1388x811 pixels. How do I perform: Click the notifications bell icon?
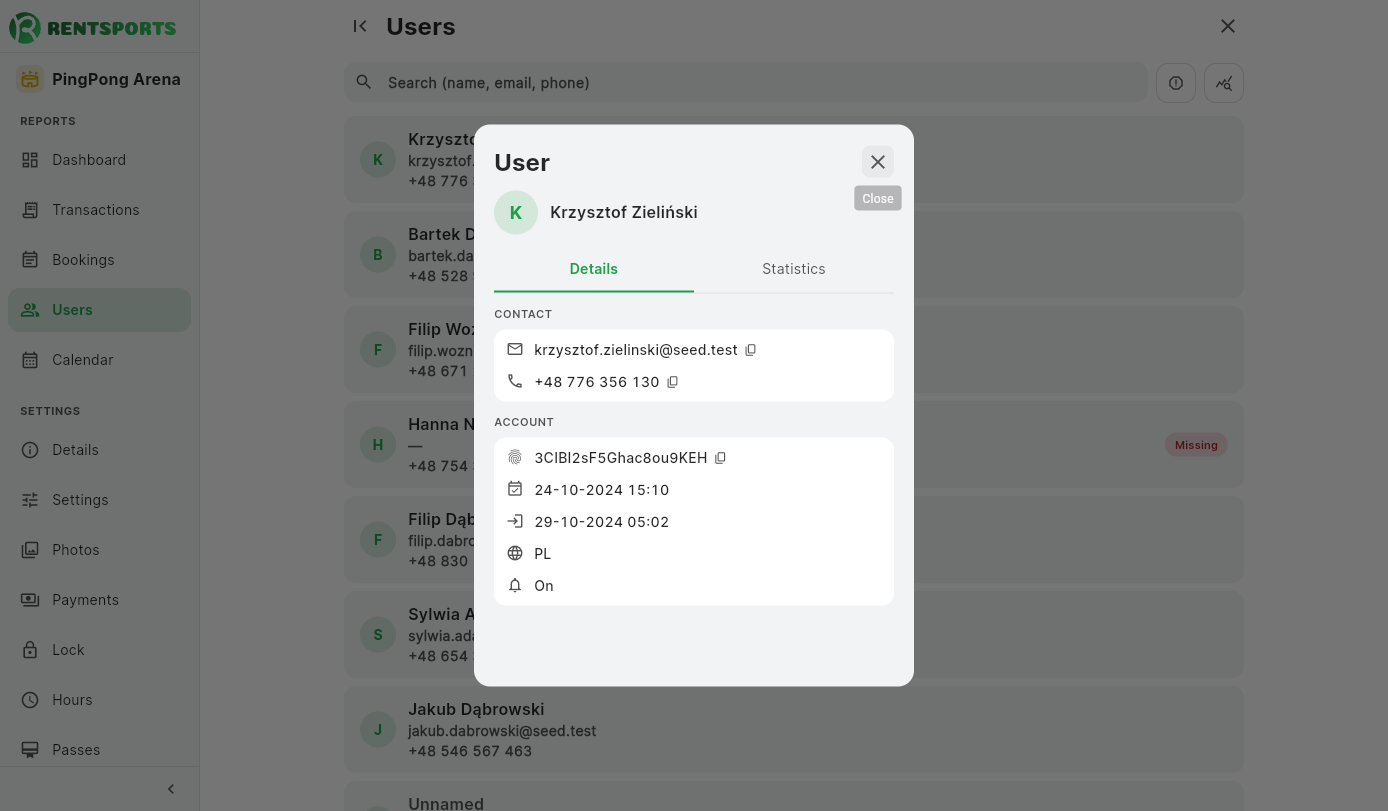pos(515,585)
